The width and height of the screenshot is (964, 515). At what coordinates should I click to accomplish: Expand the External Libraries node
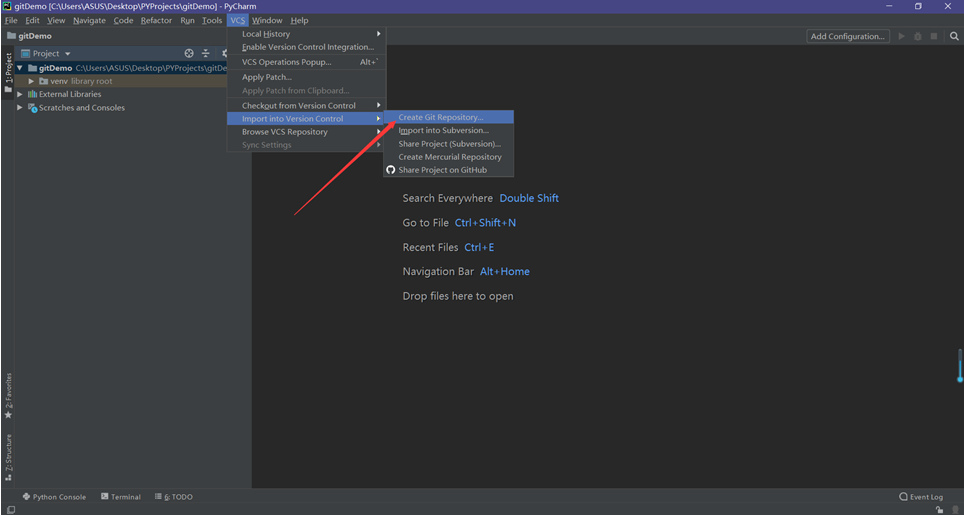(x=20, y=94)
